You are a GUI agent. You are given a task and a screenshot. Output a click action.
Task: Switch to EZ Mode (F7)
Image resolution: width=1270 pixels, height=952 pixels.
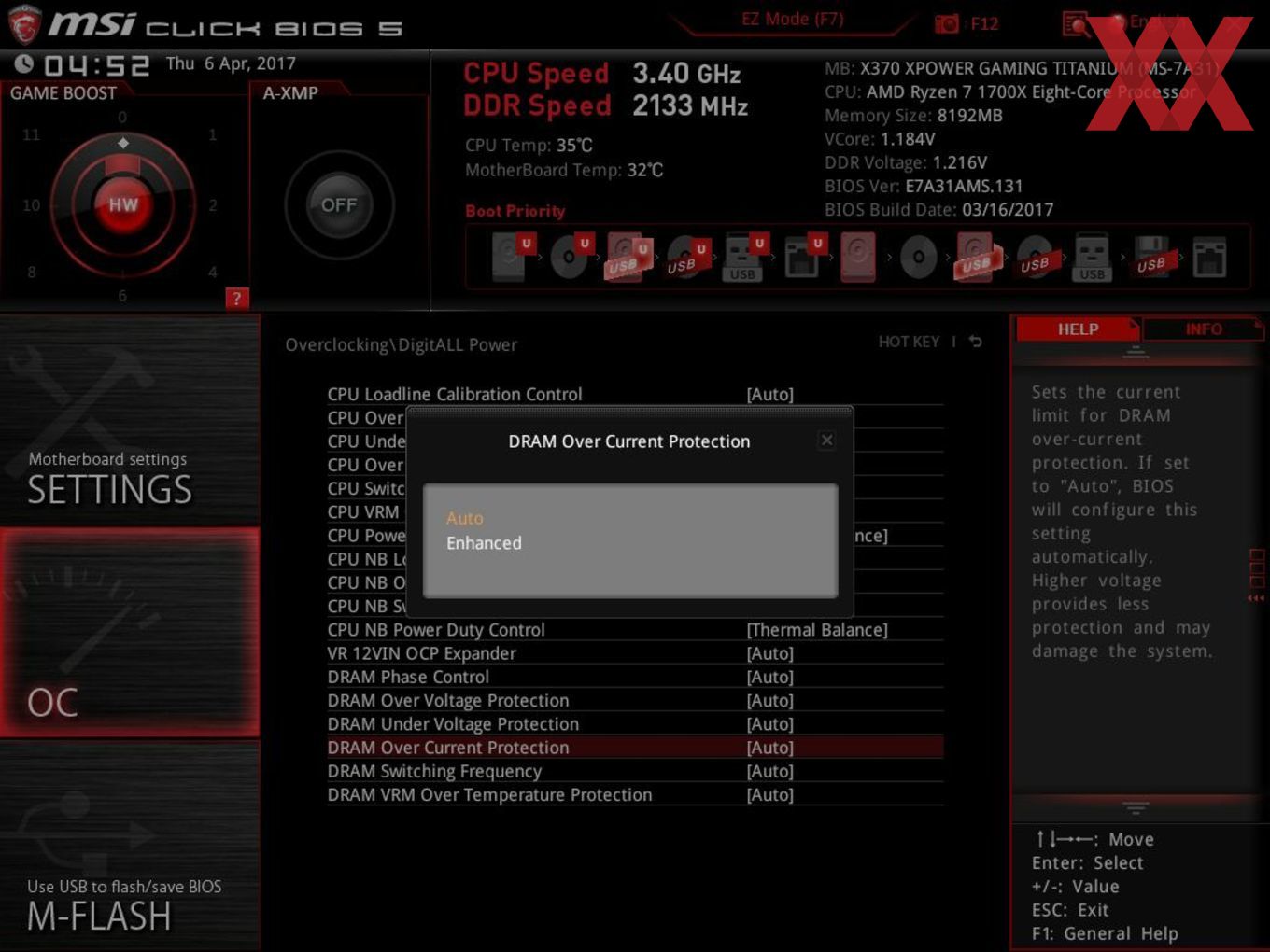point(793,20)
